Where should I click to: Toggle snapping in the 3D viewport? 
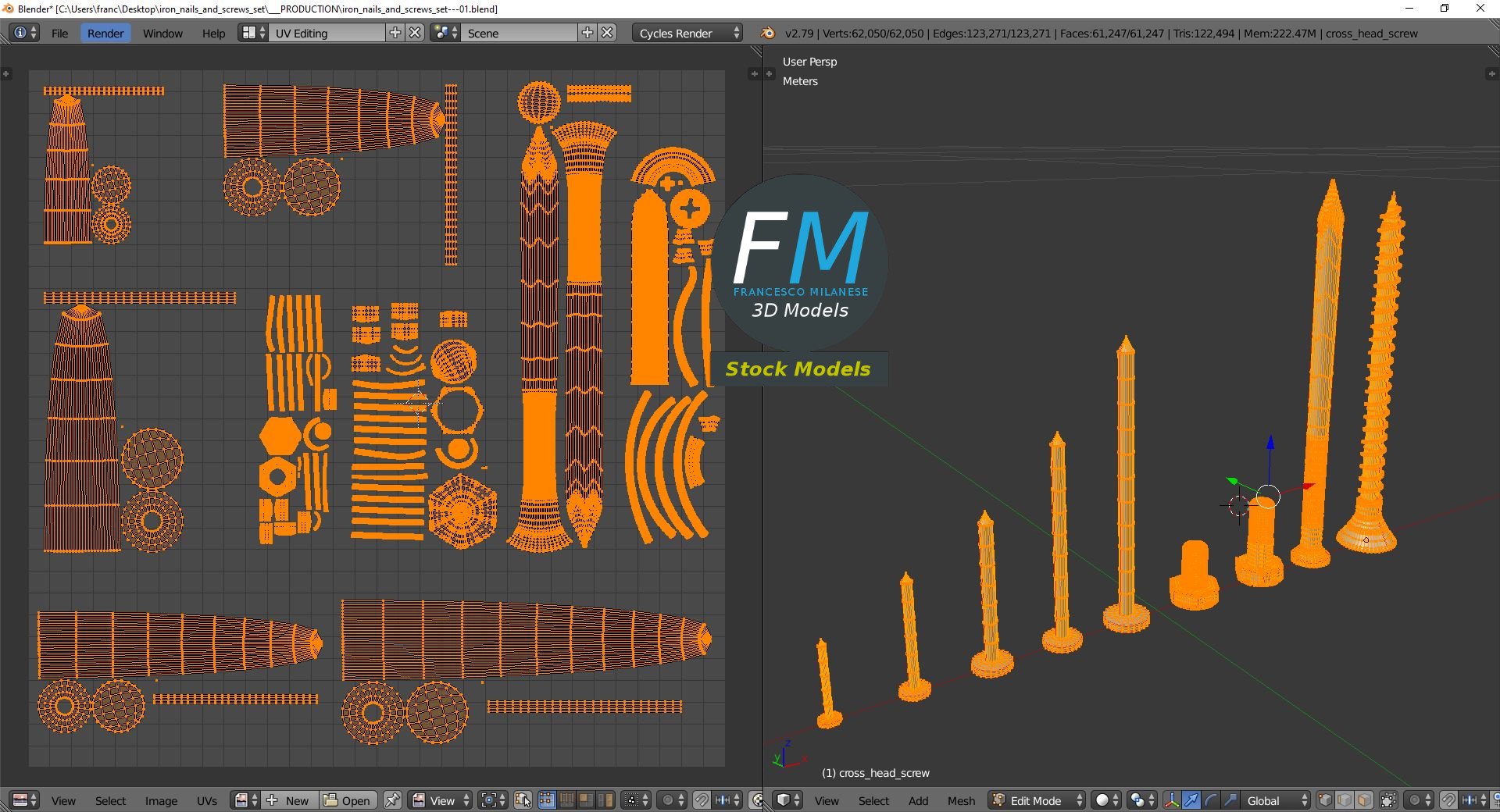(1448, 800)
